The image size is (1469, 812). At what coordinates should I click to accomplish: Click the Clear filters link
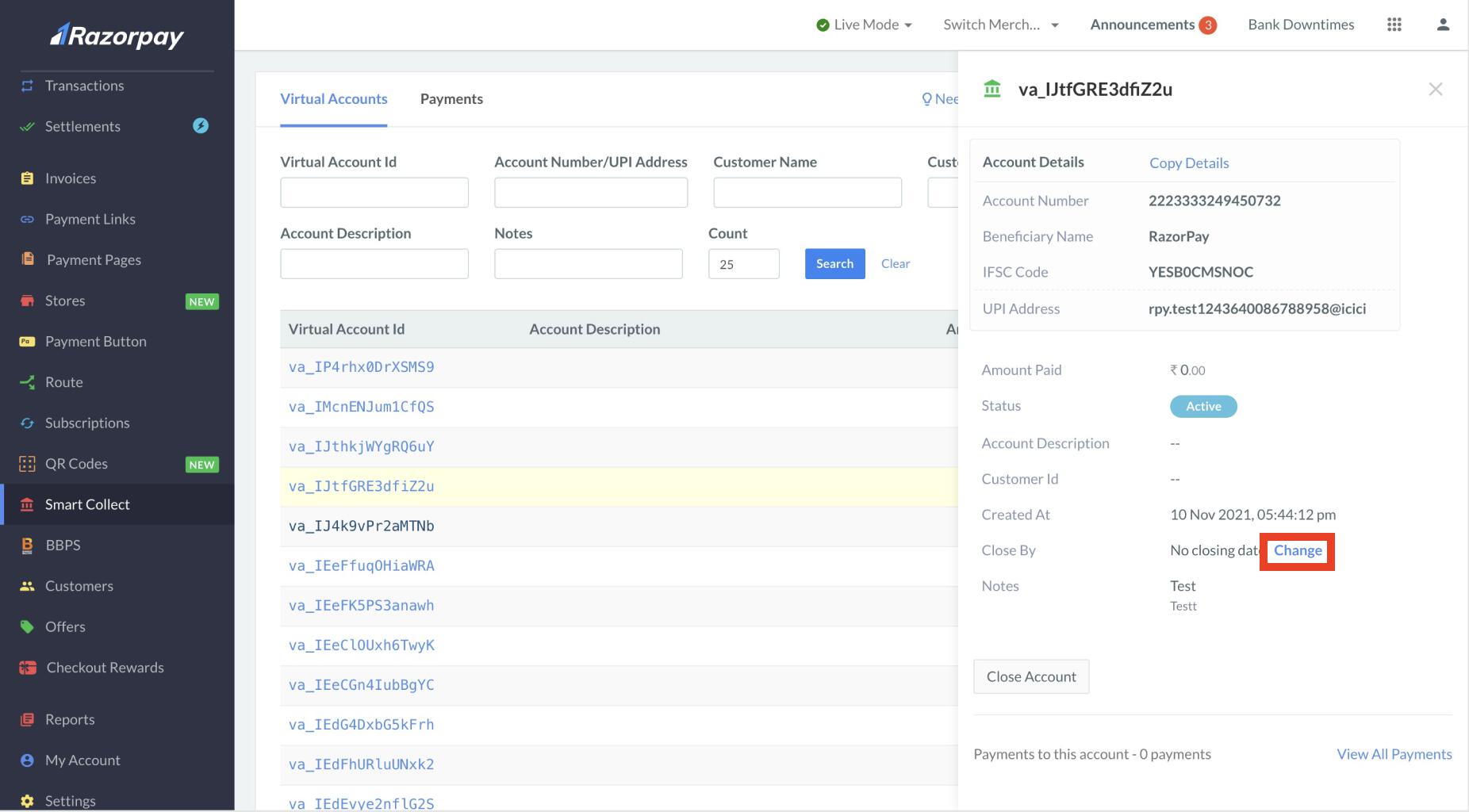click(x=896, y=263)
